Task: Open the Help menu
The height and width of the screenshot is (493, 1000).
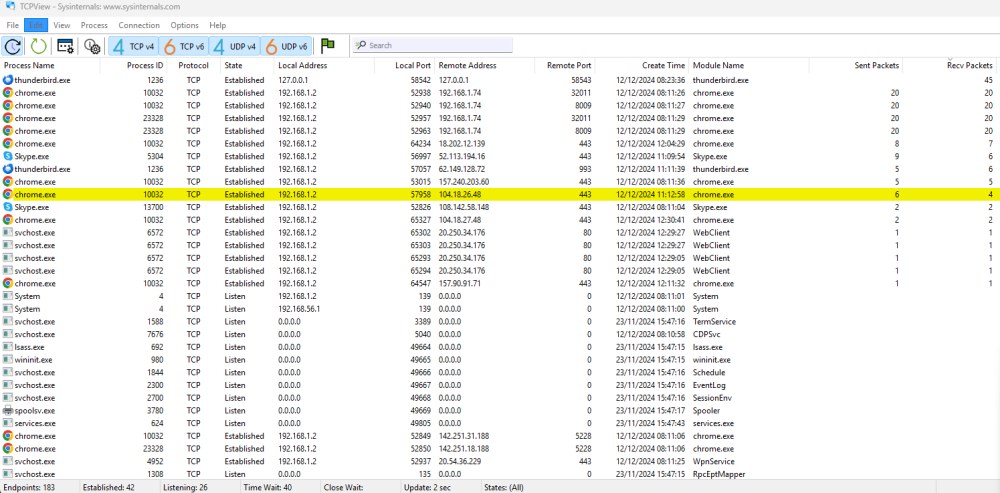Action: (x=217, y=26)
